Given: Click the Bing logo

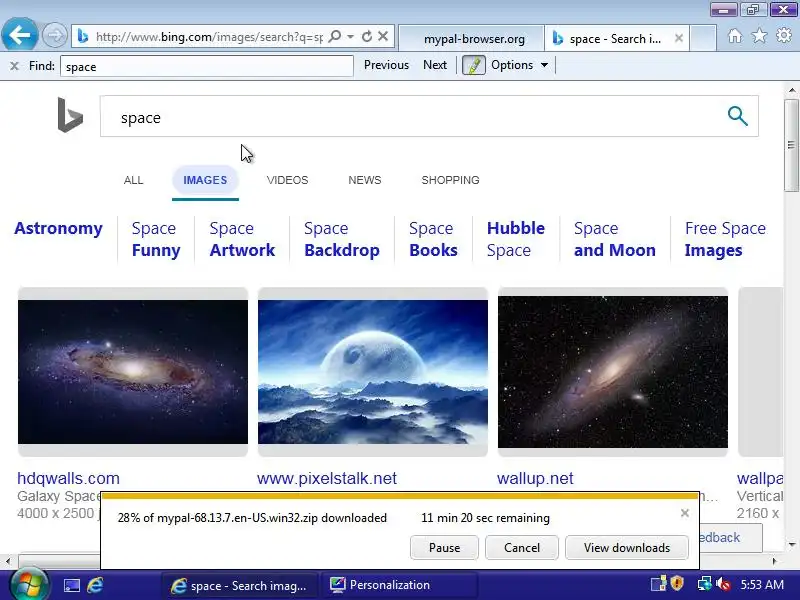Looking at the screenshot, I should pyautogui.click(x=70, y=115).
